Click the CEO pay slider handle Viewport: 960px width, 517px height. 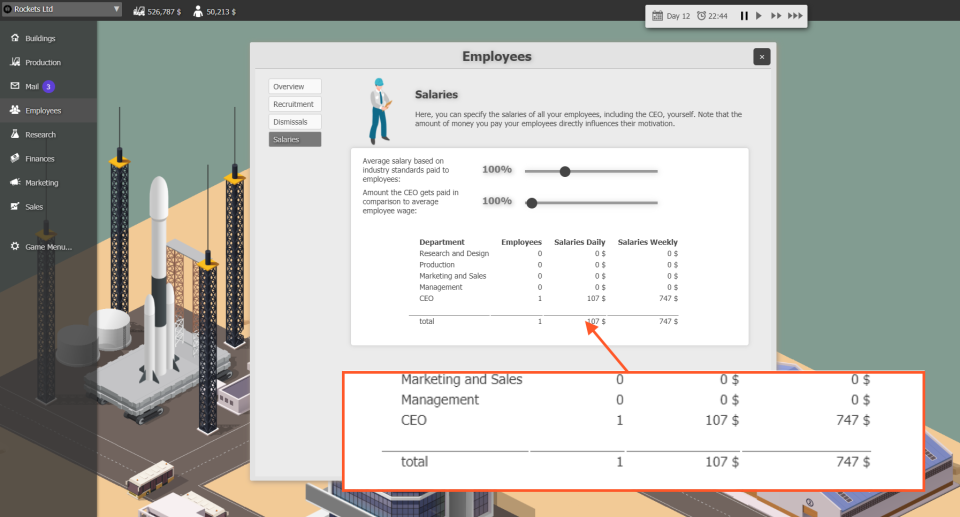(532, 203)
